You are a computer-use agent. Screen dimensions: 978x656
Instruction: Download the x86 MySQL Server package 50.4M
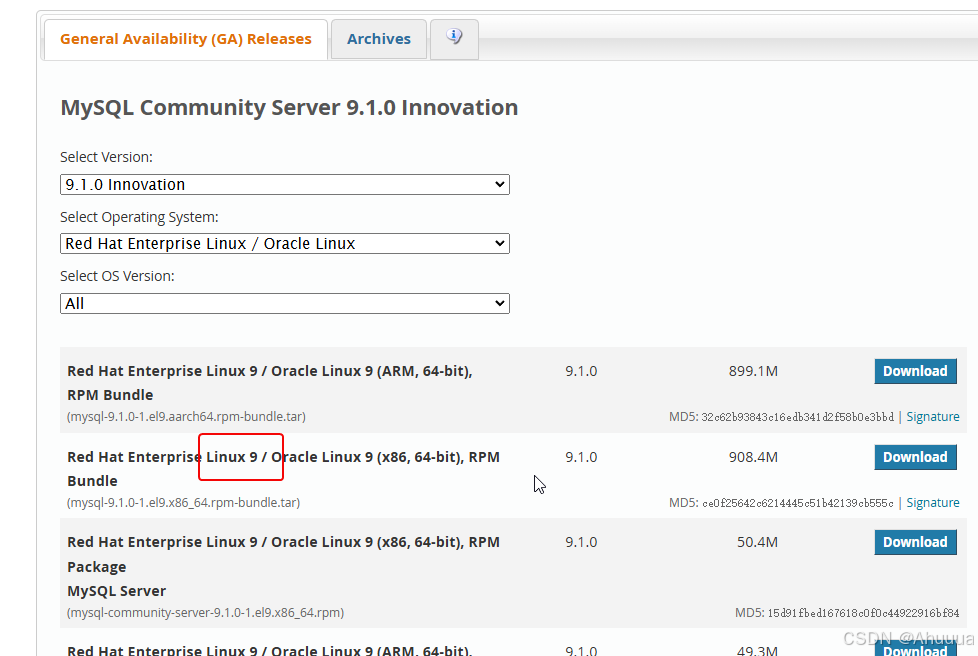915,542
